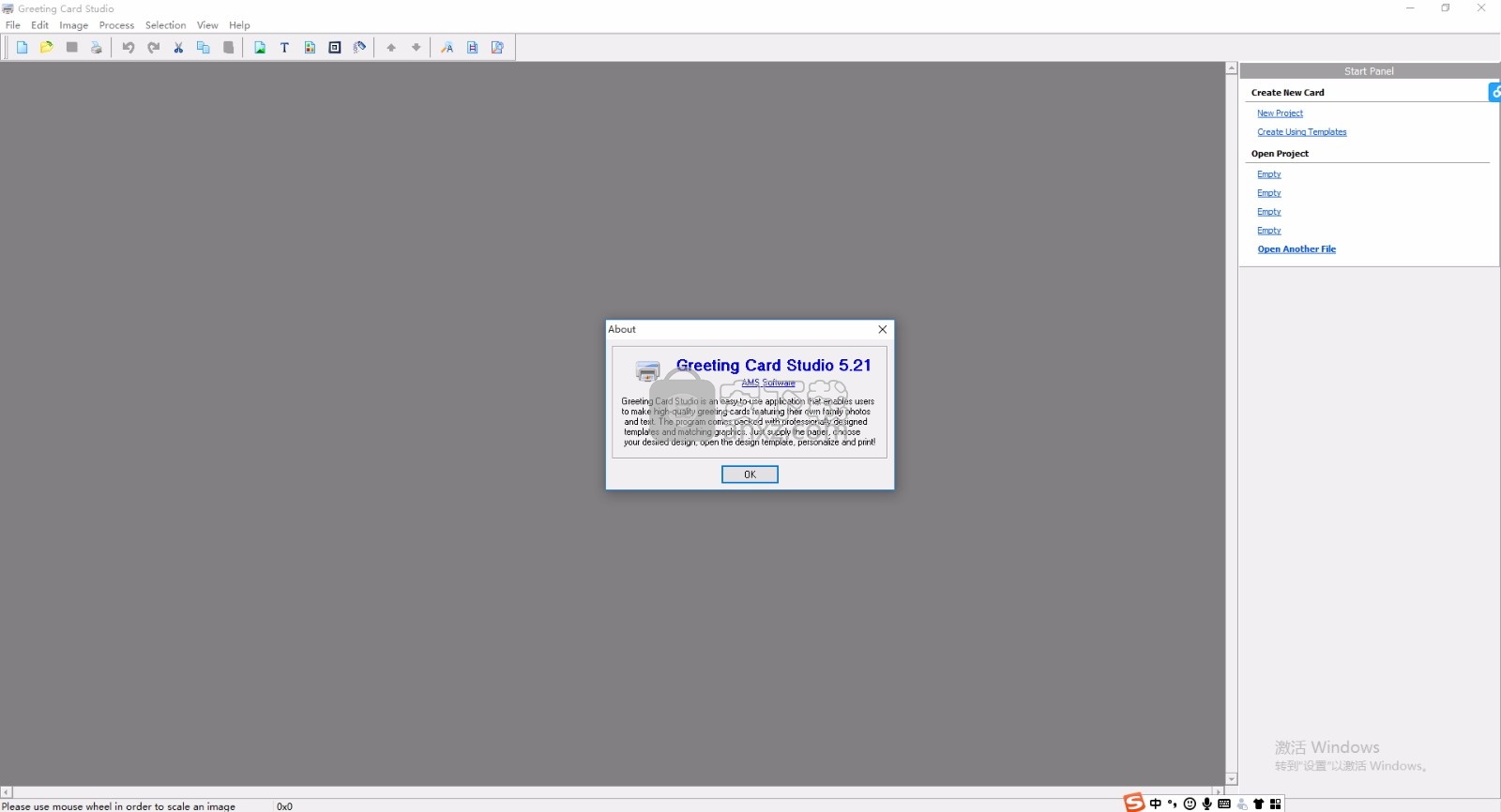Click the Print icon in the toolbar
This screenshot has height=812, width=1501.
(x=97, y=48)
